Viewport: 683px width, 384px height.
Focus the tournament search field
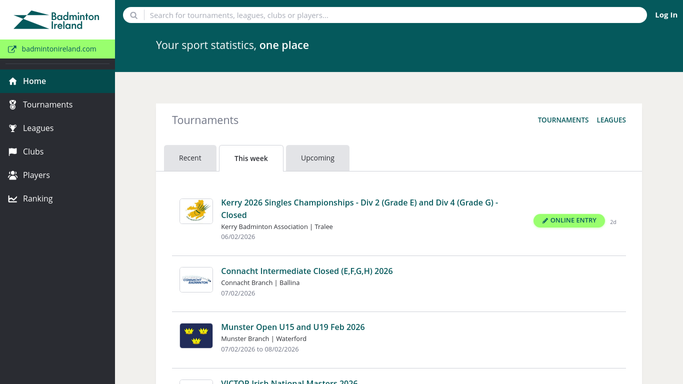pos(395,15)
